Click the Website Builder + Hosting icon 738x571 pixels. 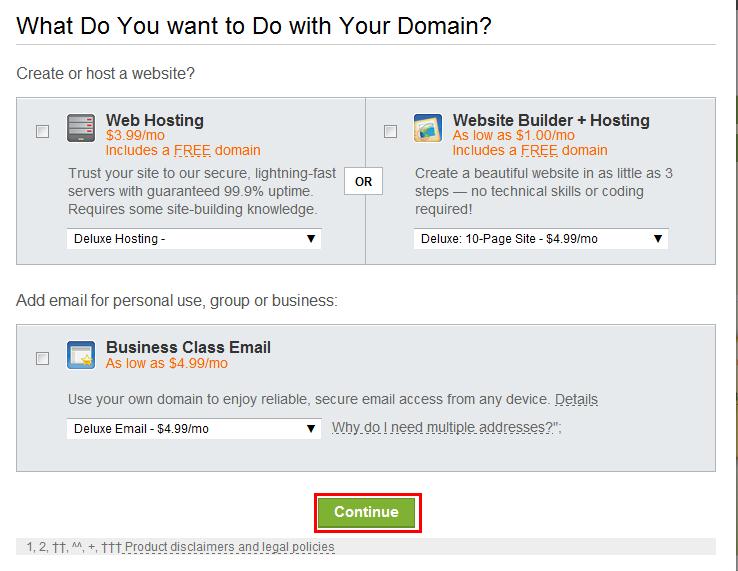coord(428,128)
